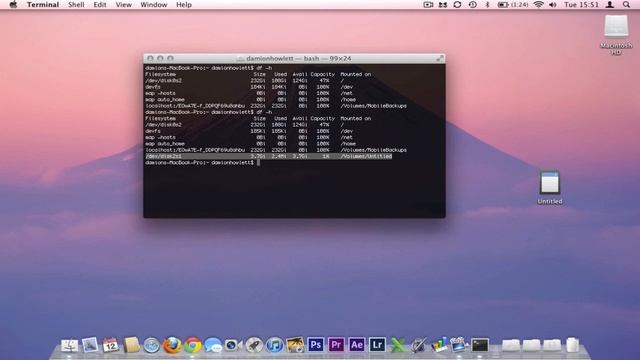The width and height of the screenshot is (640, 360).
Task: Launch Lightroom (Lr) from the dock
Action: click(377, 345)
